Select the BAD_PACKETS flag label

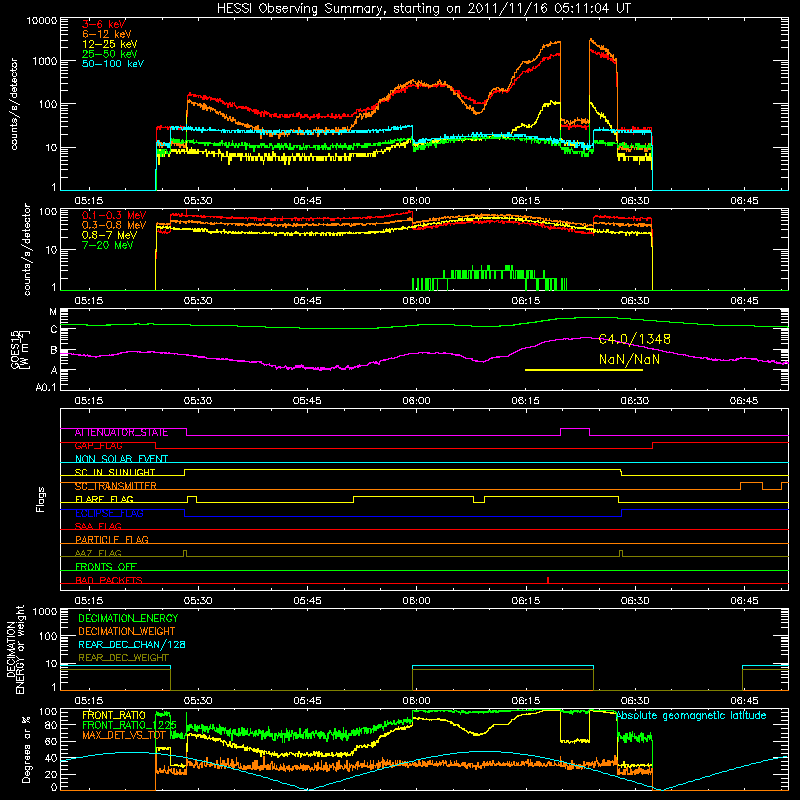coord(109,580)
